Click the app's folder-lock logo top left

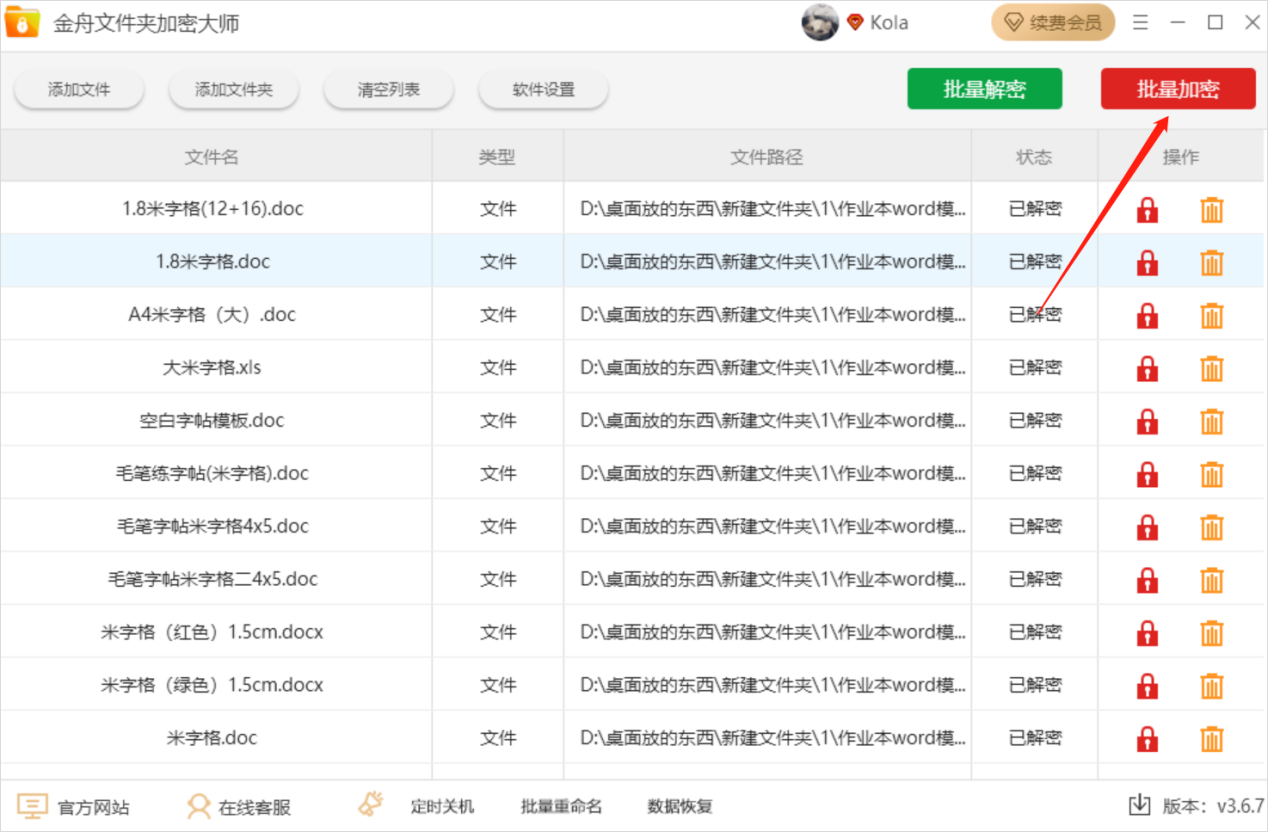click(22, 21)
